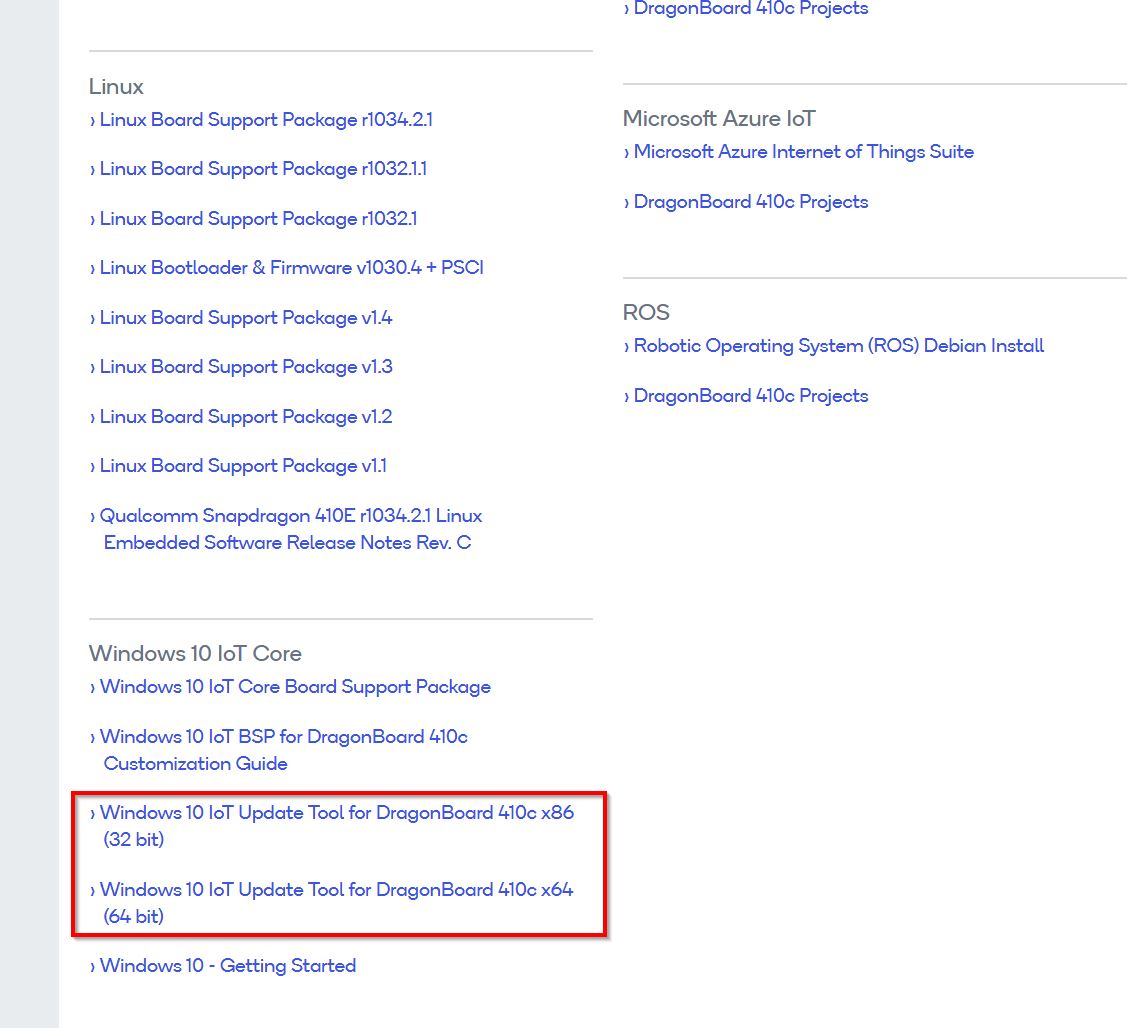Viewport: 1140px width, 1028px height.
Task: Open Linux Board Support Package r1032.1 link
Action: pos(258,219)
